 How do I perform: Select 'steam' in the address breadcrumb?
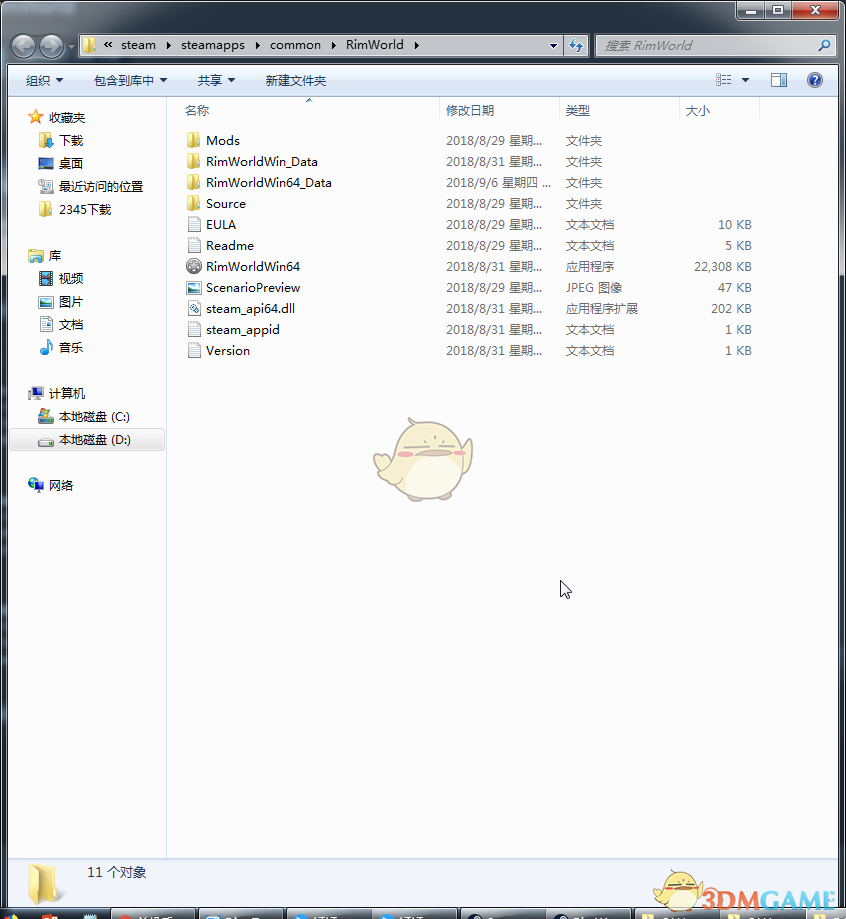click(138, 45)
